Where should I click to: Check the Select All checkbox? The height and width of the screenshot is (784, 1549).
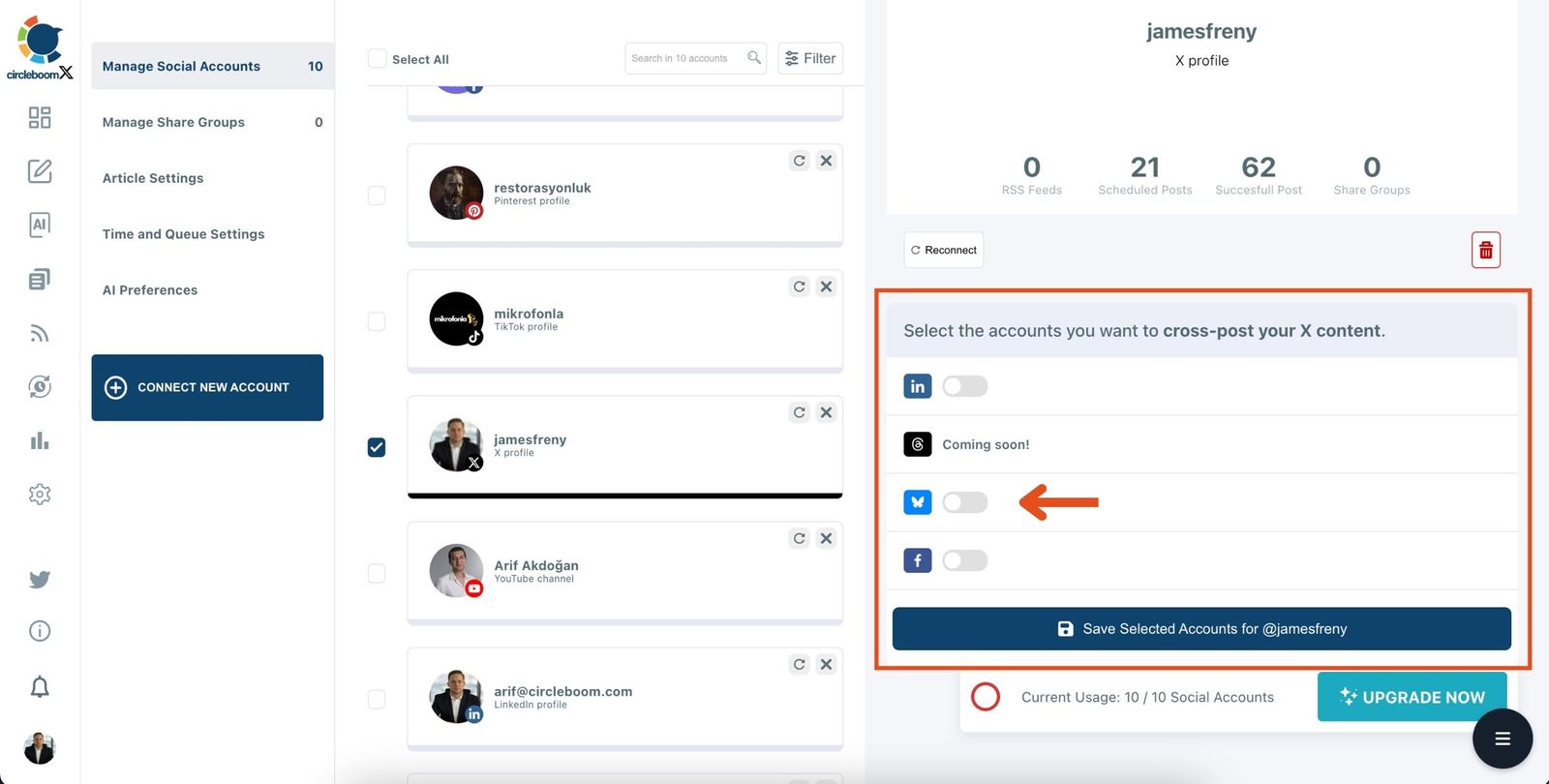coord(378,59)
